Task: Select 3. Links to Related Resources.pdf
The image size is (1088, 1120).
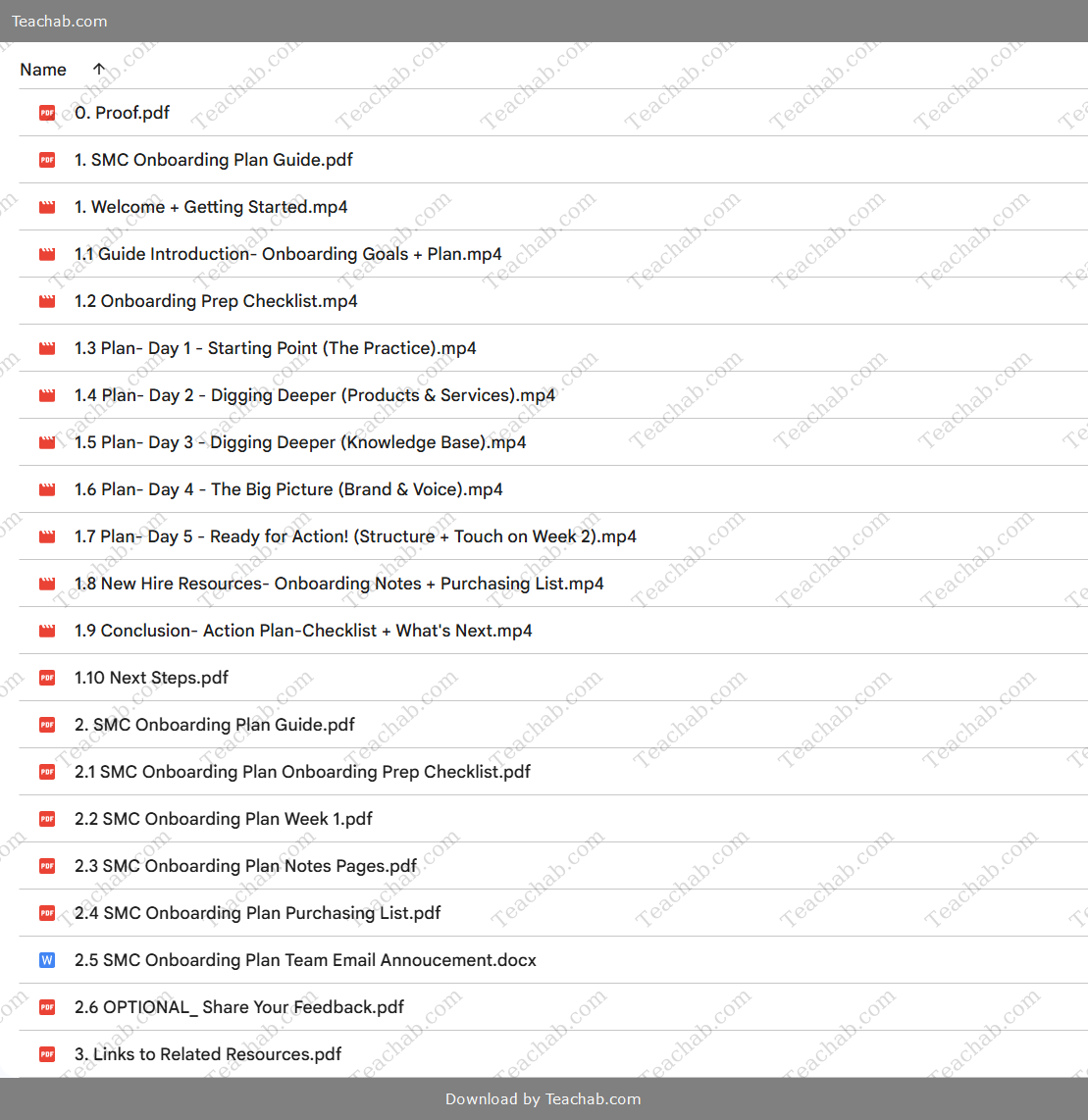Action: [208, 1054]
